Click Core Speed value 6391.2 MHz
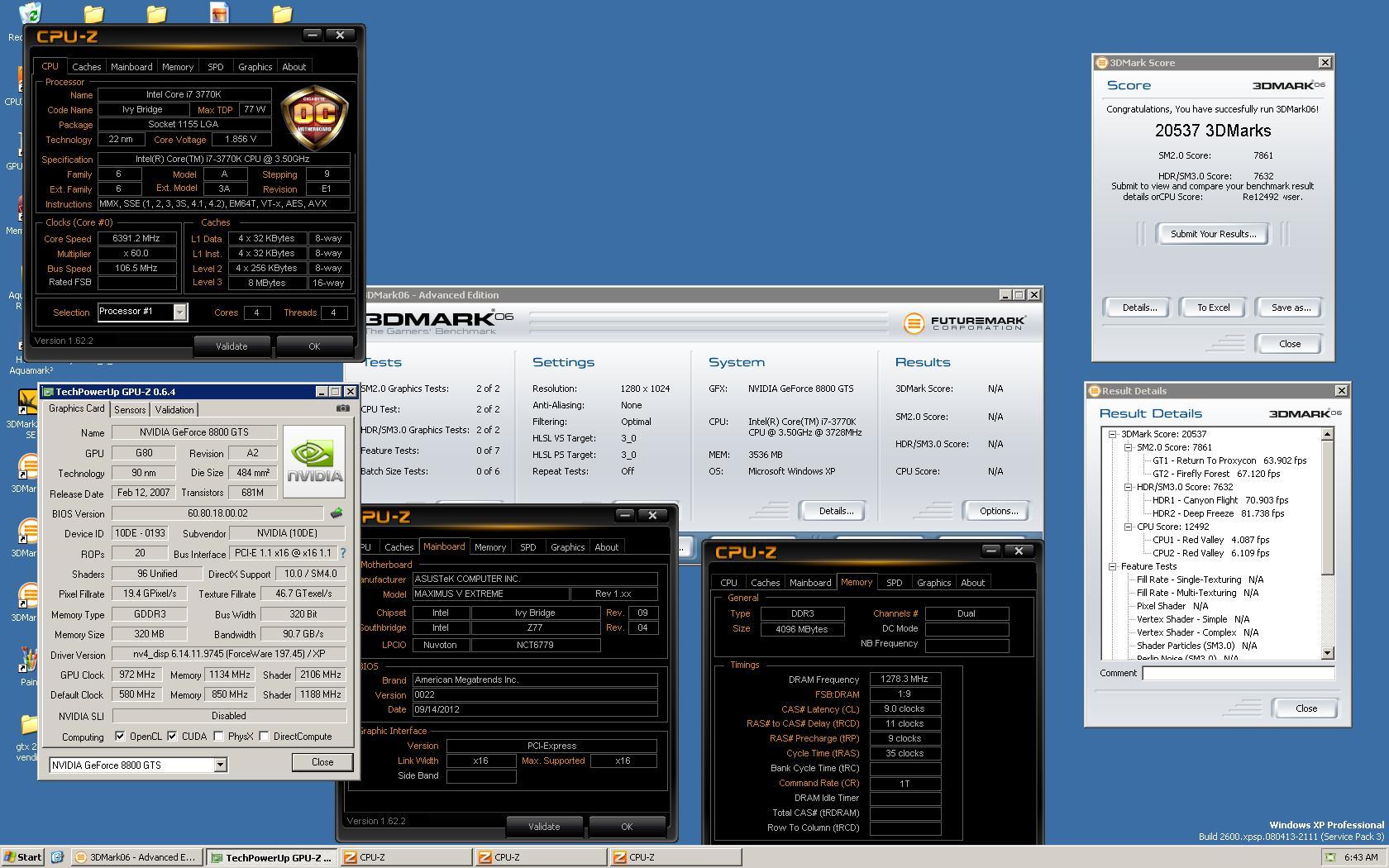The width and height of the screenshot is (1389, 868). point(136,238)
